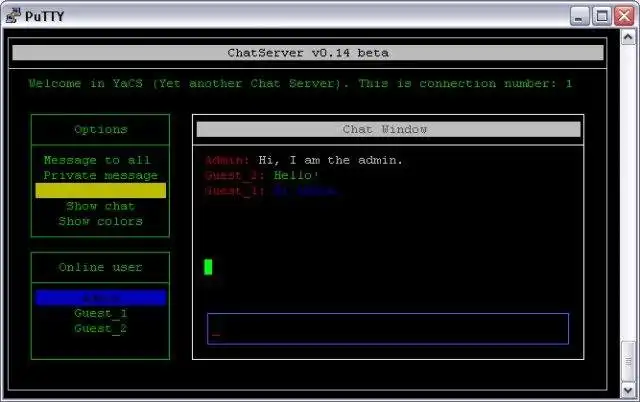640x402 pixels.
Task: Pick Guest_1 in the Online user list
Action: [100, 313]
